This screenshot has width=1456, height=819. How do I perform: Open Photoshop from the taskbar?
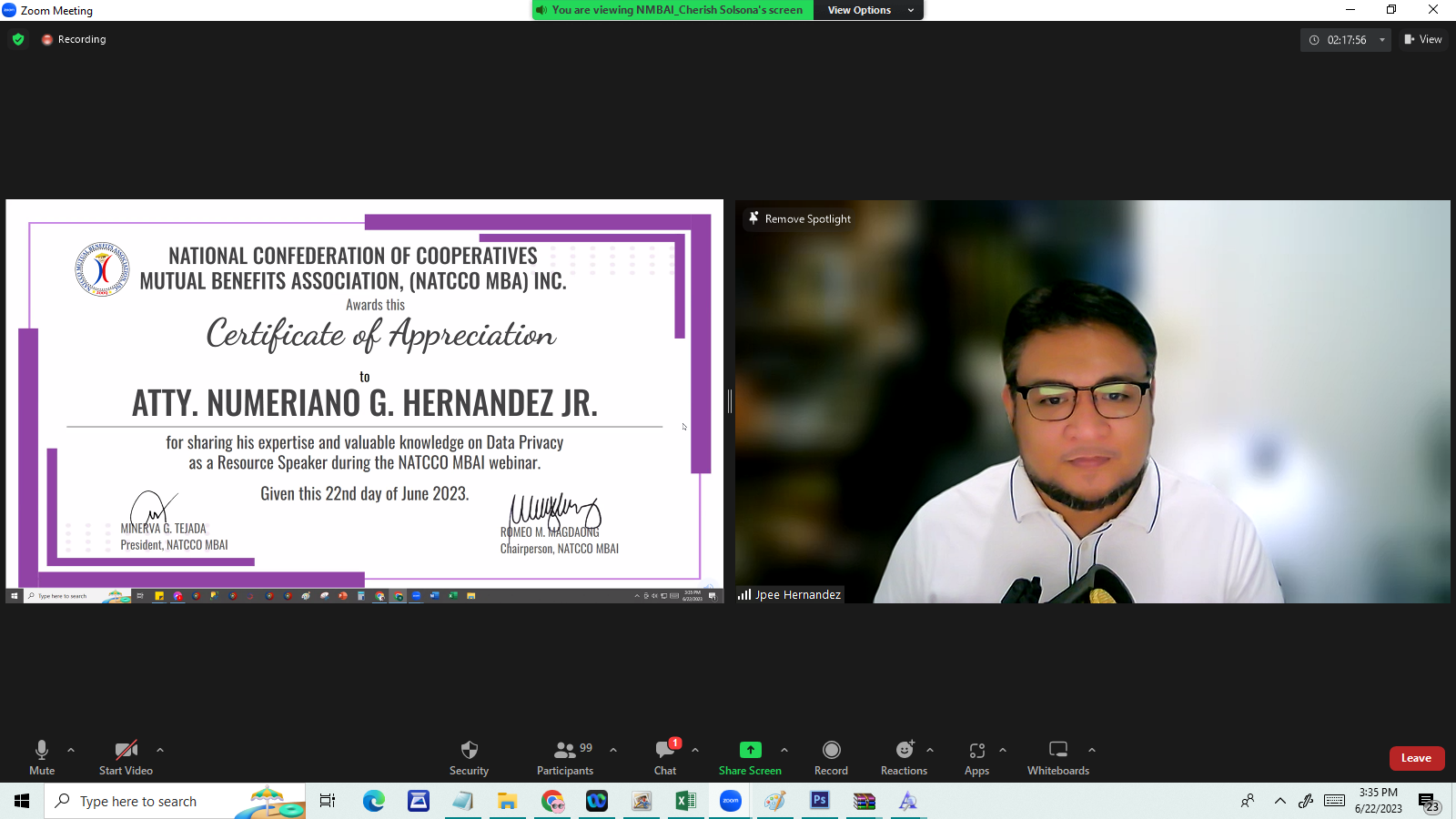click(x=820, y=801)
